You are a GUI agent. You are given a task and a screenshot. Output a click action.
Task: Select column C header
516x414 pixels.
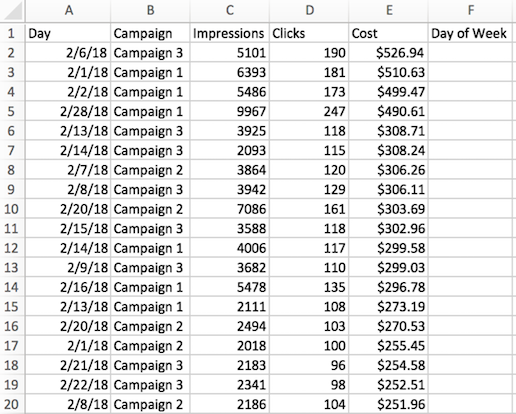pos(229,11)
